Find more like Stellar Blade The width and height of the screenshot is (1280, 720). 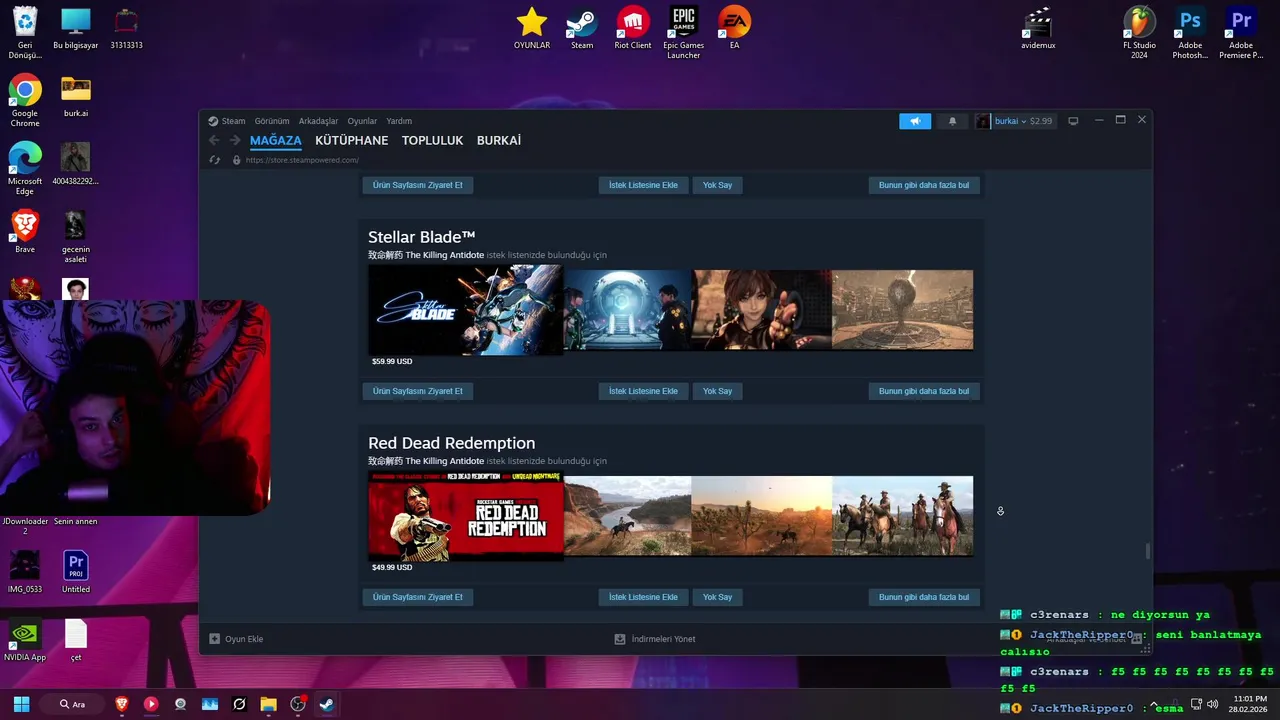[924, 391]
